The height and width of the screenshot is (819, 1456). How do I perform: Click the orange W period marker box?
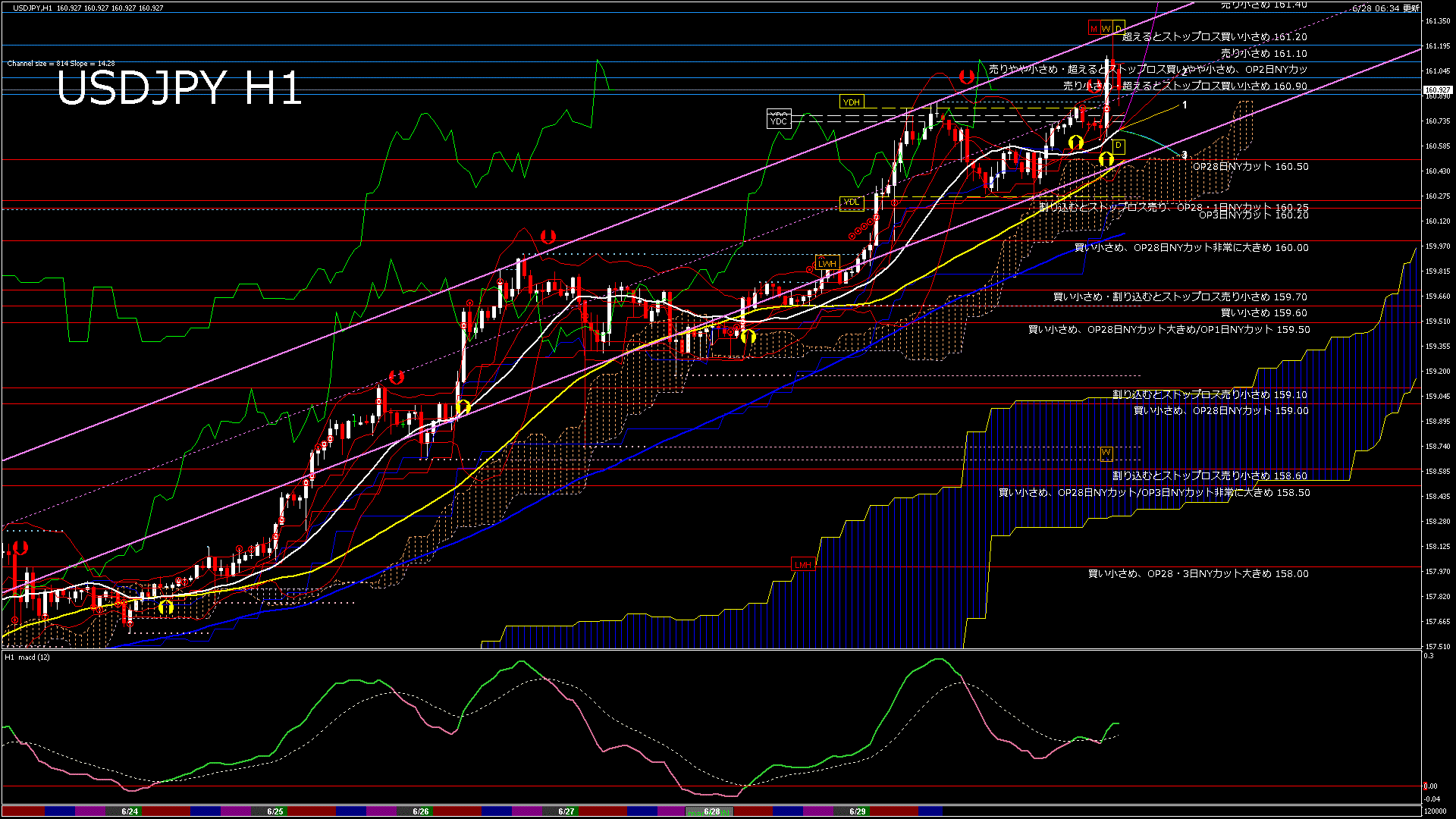(1106, 28)
